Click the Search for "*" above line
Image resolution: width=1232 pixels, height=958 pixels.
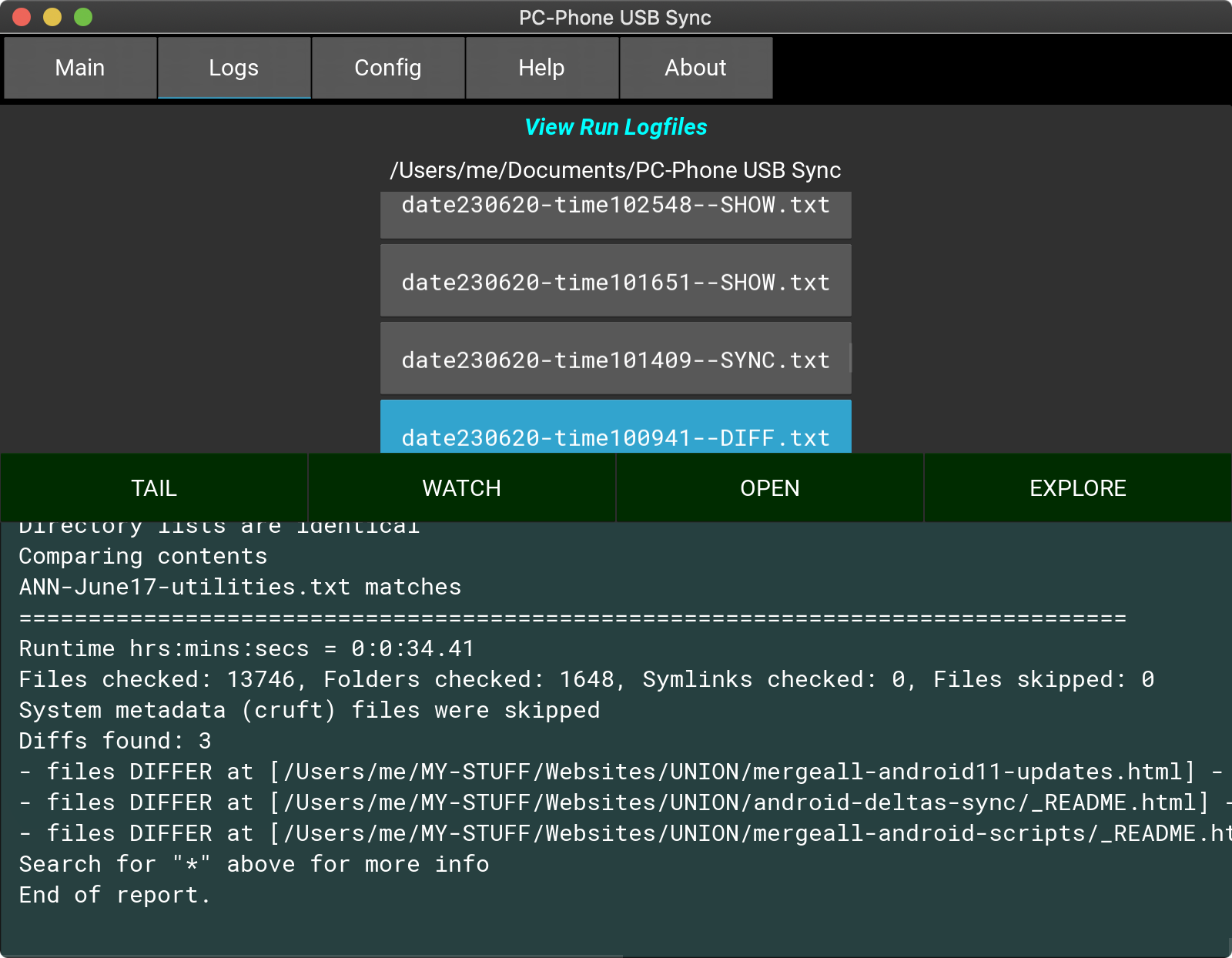click(x=254, y=864)
